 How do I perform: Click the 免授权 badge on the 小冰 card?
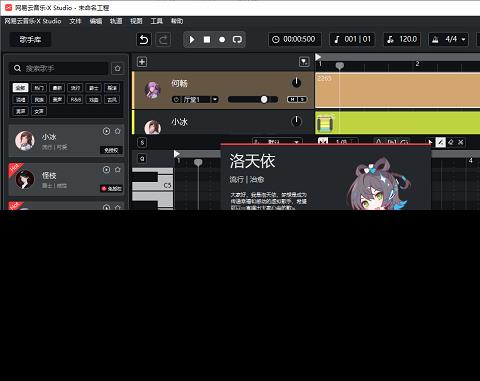111,150
